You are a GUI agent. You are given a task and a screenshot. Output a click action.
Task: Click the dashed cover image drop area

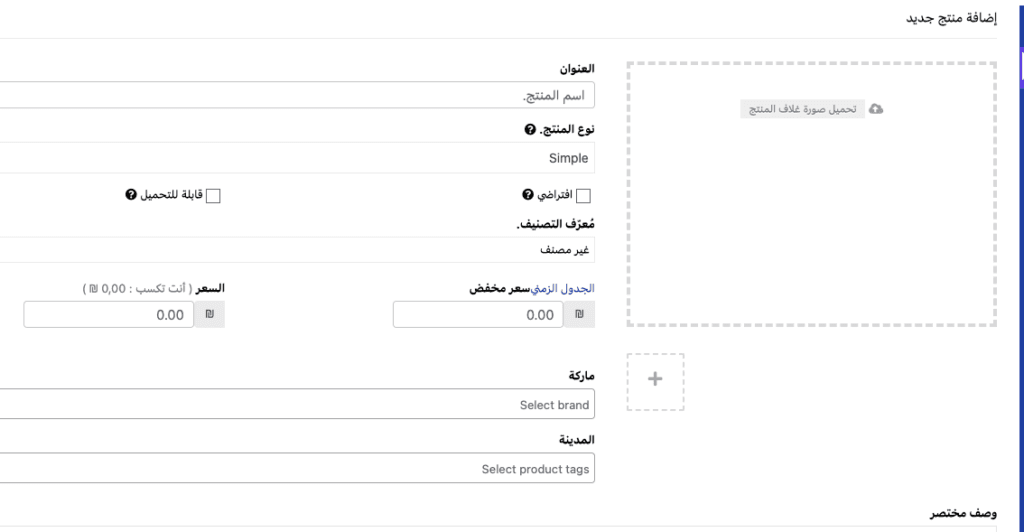tap(812, 195)
